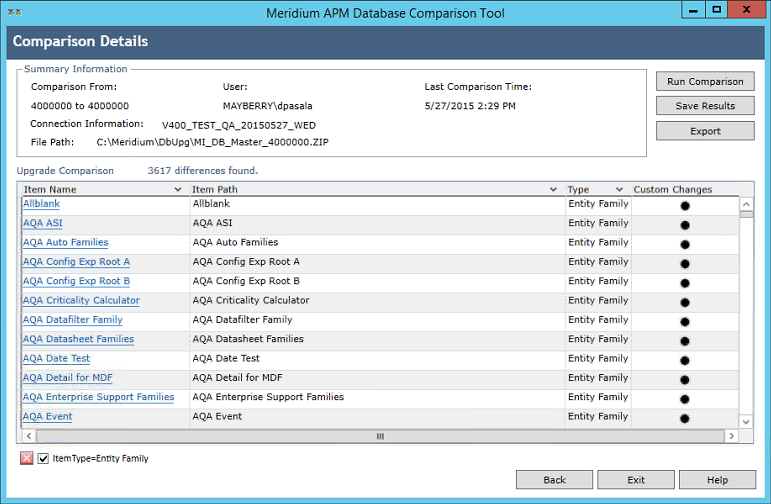Viewport: 771px width, 504px height.
Task: Open the AQA Event link
Action: (48, 416)
